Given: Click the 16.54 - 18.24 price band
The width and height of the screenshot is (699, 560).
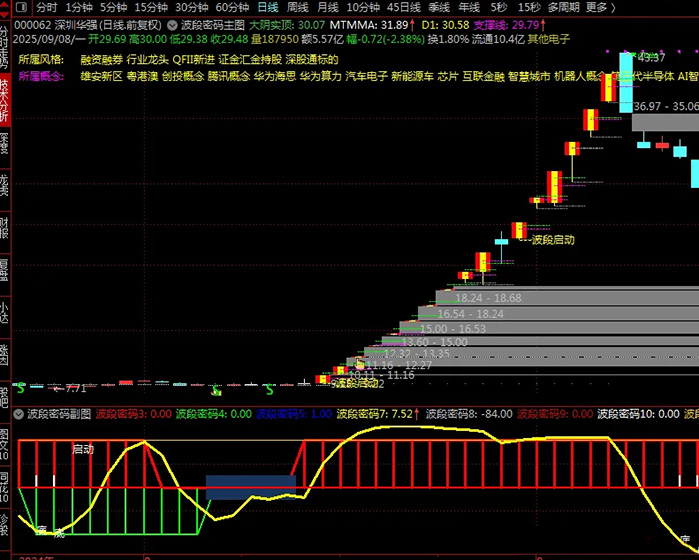Looking at the screenshot, I should (x=470, y=313).
